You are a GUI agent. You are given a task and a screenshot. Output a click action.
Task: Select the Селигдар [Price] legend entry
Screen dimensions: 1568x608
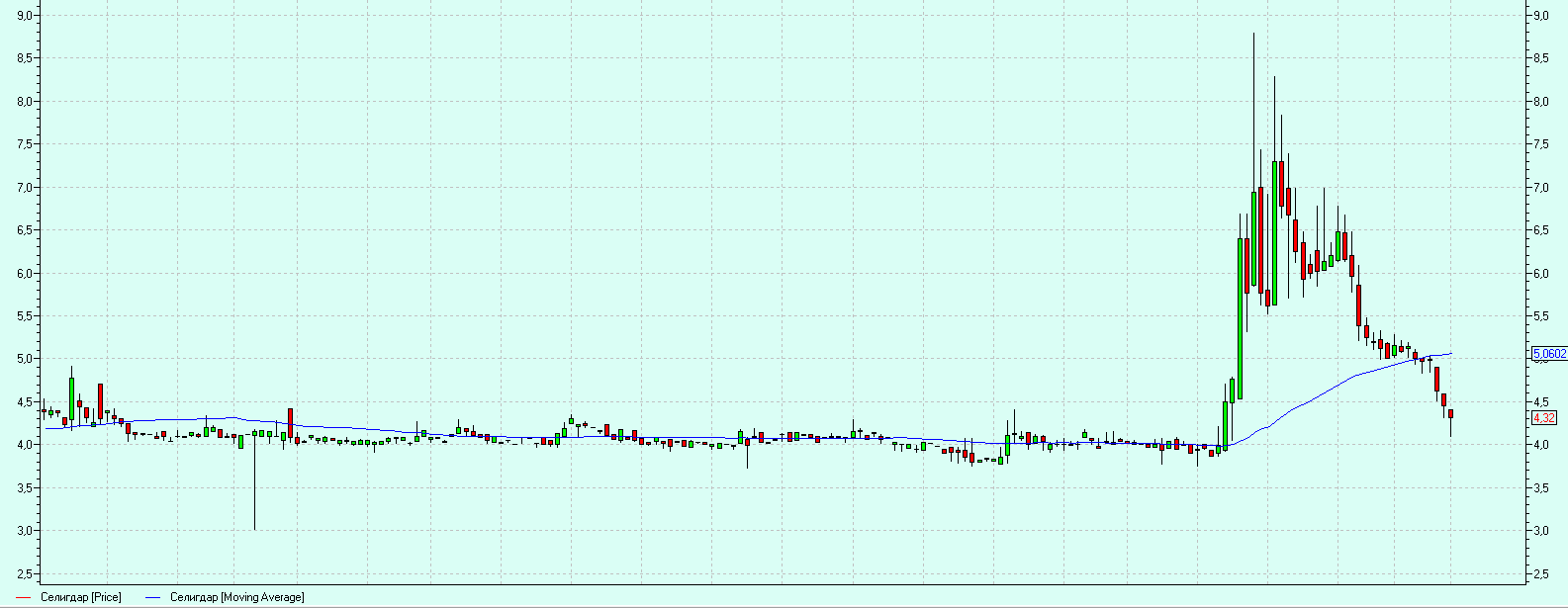click(81, 597)
